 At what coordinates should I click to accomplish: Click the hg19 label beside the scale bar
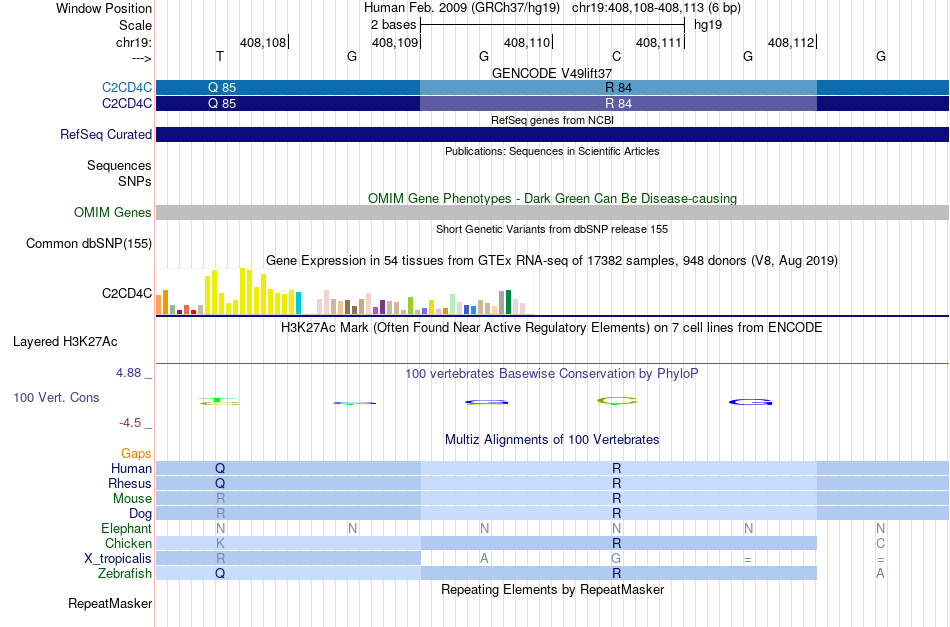pos(708,25)
